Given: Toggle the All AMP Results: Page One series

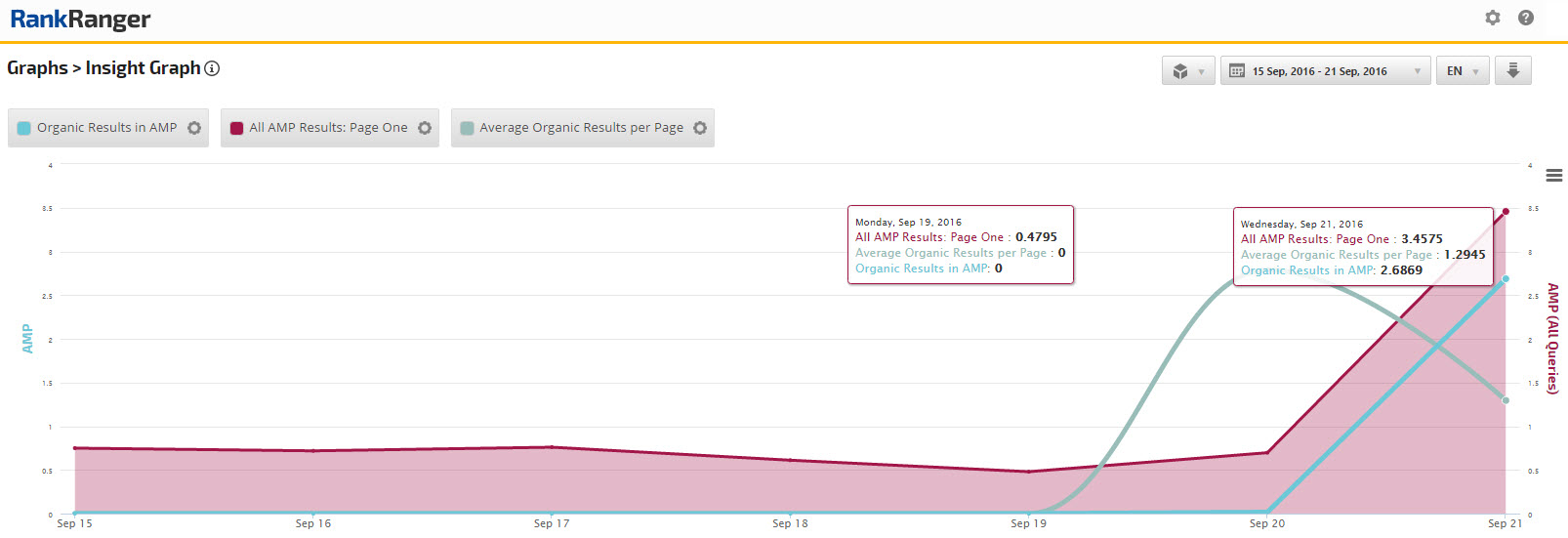Looking at the screenshot, I should [328, 128].
